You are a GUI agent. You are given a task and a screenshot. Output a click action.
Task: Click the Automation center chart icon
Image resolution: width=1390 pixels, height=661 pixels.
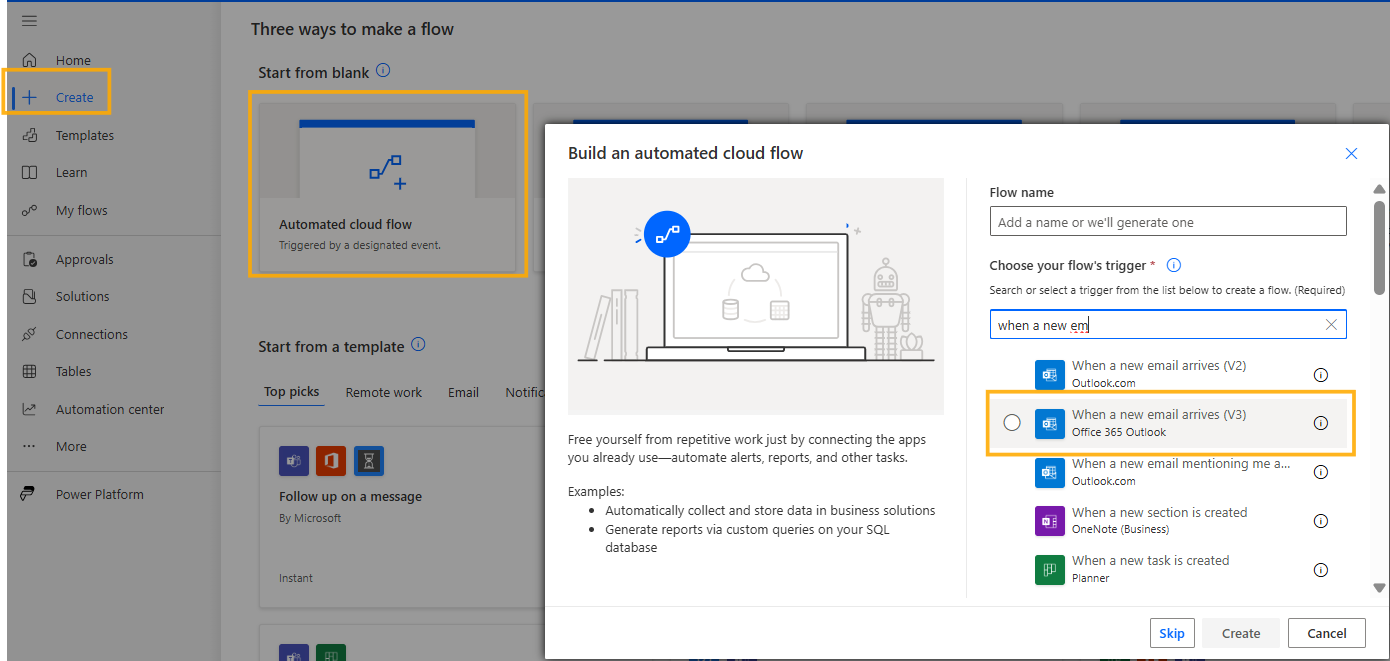point(30,409)
